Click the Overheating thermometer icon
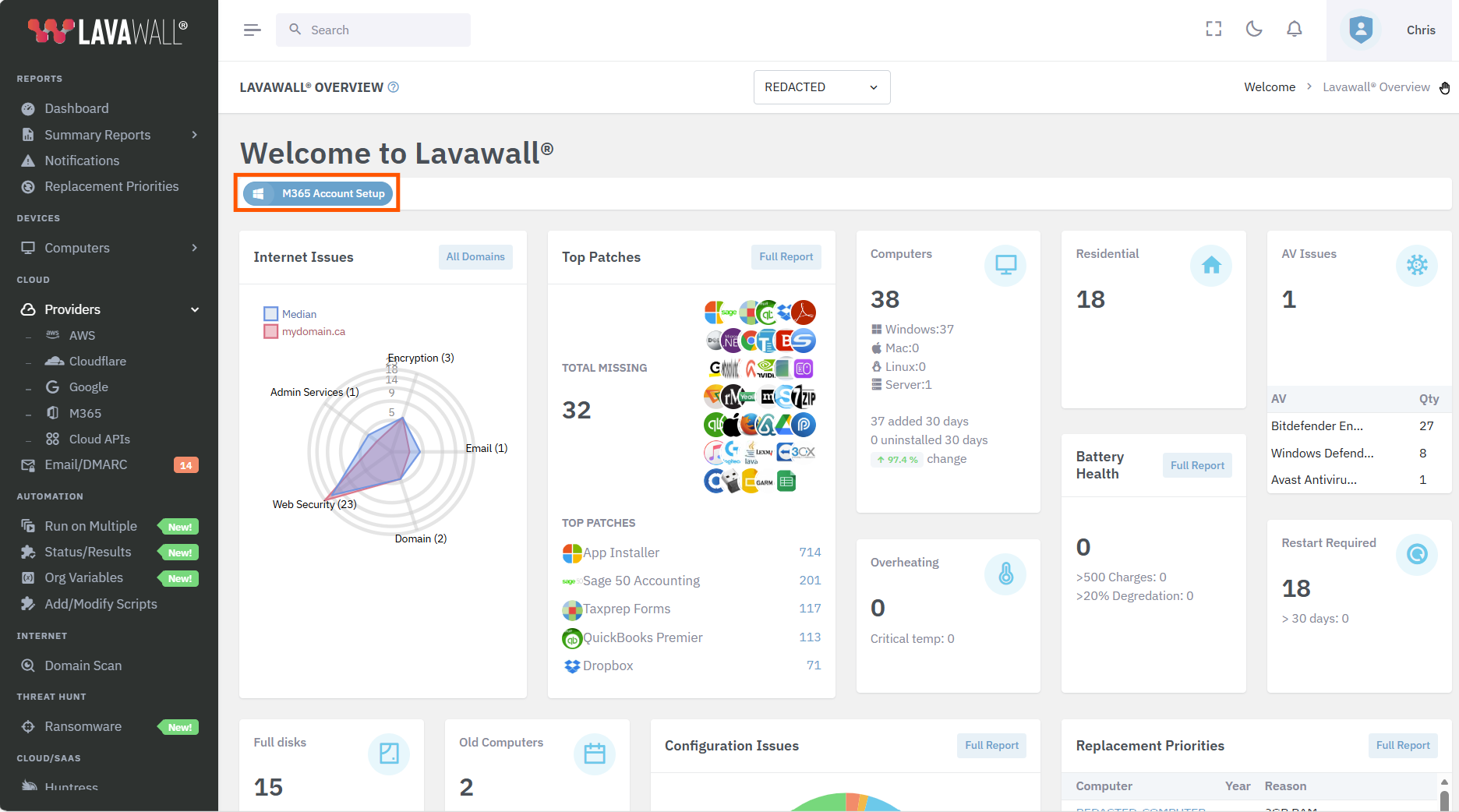Viewport: 1459px width, 812px height. [x=1005, y=574]
